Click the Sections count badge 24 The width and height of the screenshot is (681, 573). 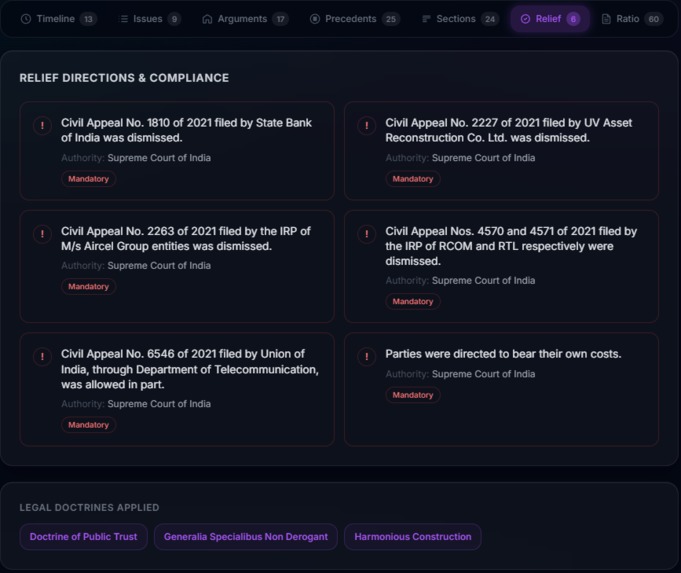490,19
